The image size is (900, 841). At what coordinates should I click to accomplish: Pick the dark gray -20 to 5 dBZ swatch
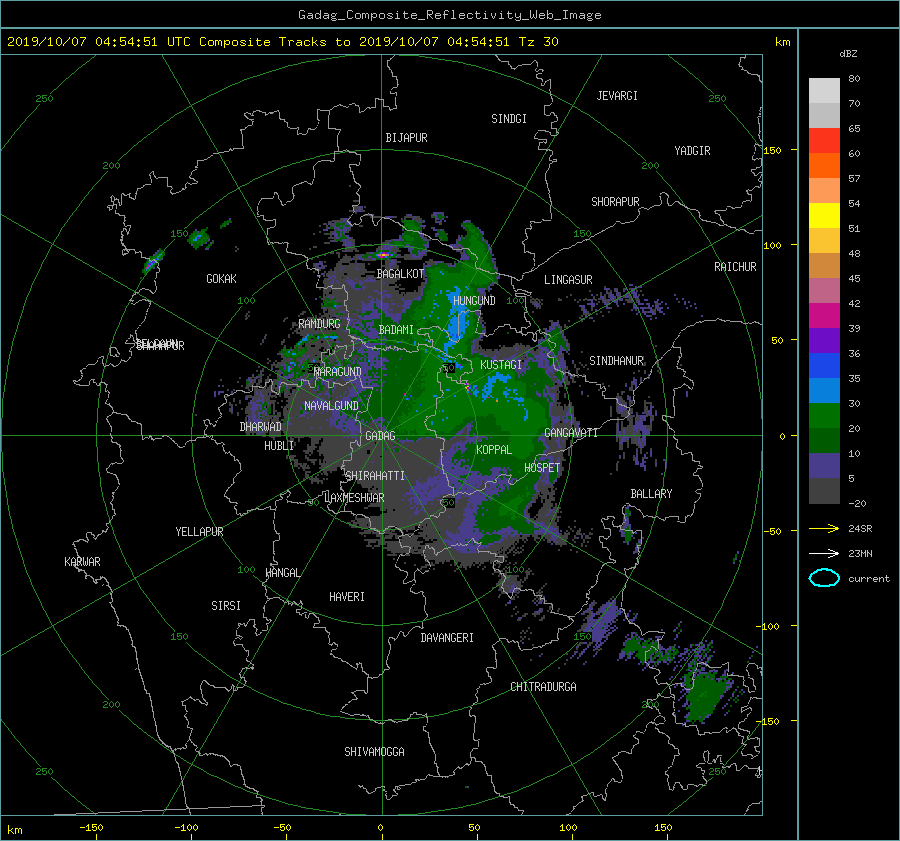click(824, 491)
